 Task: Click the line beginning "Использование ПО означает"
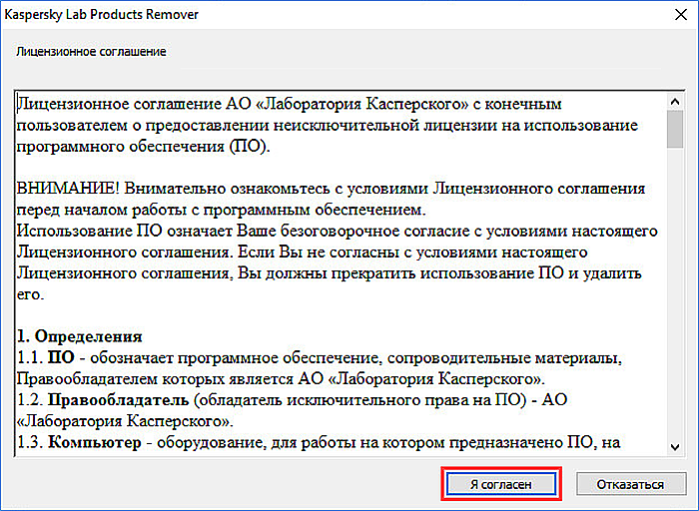tap(337, 231)
